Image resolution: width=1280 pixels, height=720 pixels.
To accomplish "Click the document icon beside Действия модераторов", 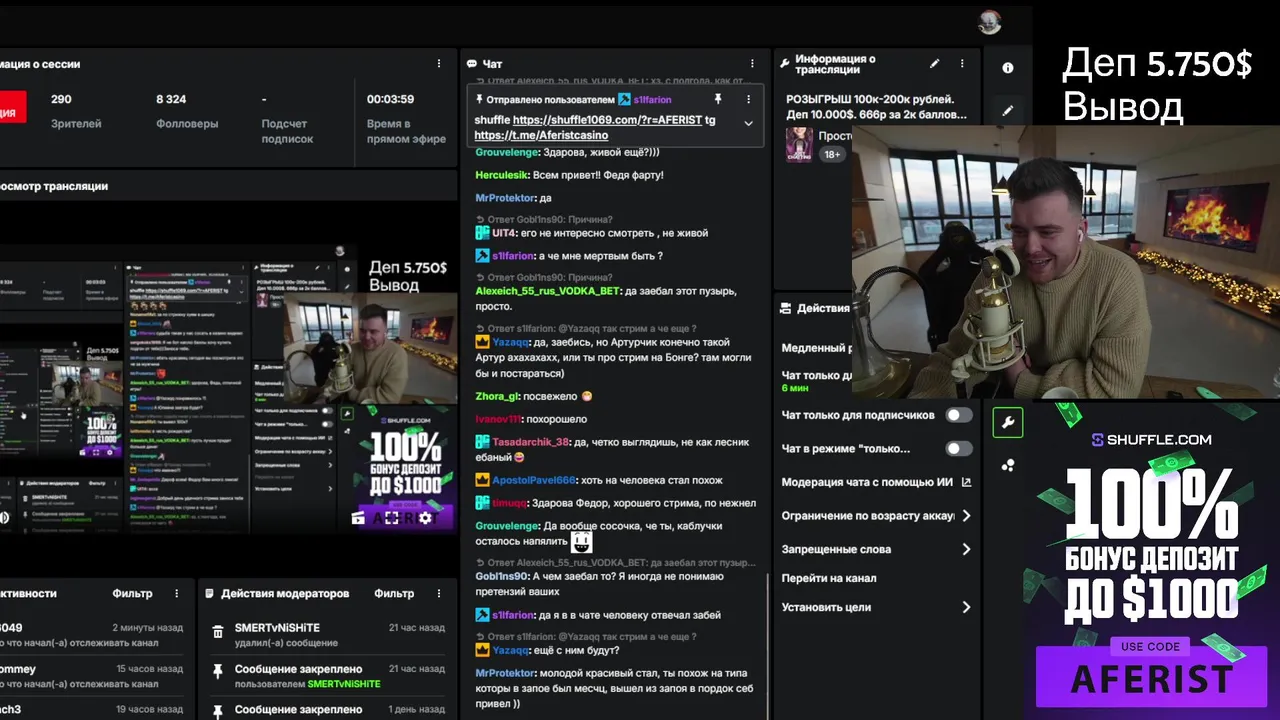I will point(209,593).
